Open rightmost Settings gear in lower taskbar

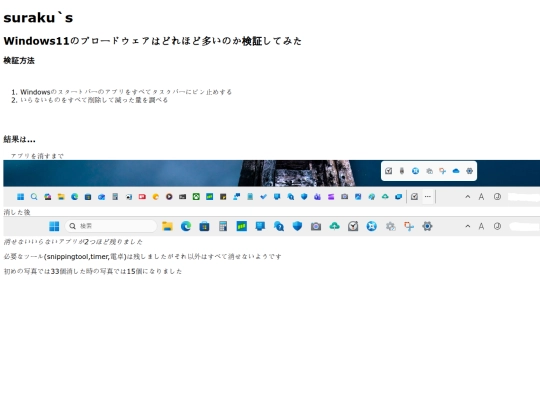pos(427,226)
